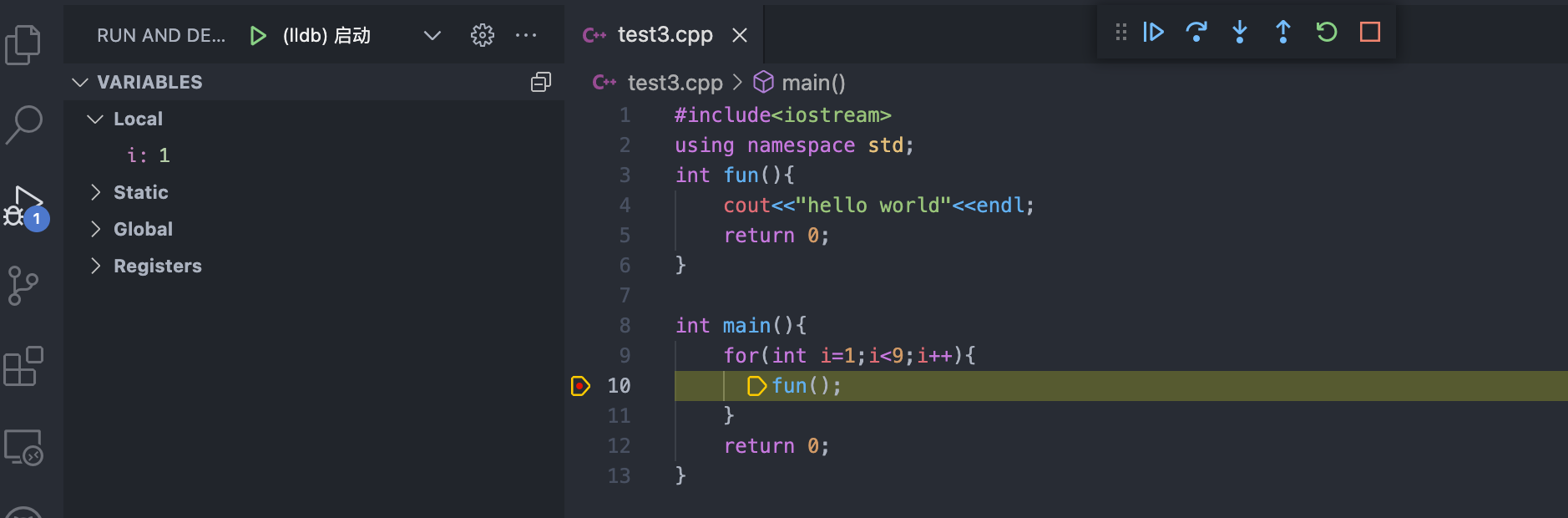Expand the Static variables scope
Viewport: 1568px width, 518px height.
coord(95,192)
